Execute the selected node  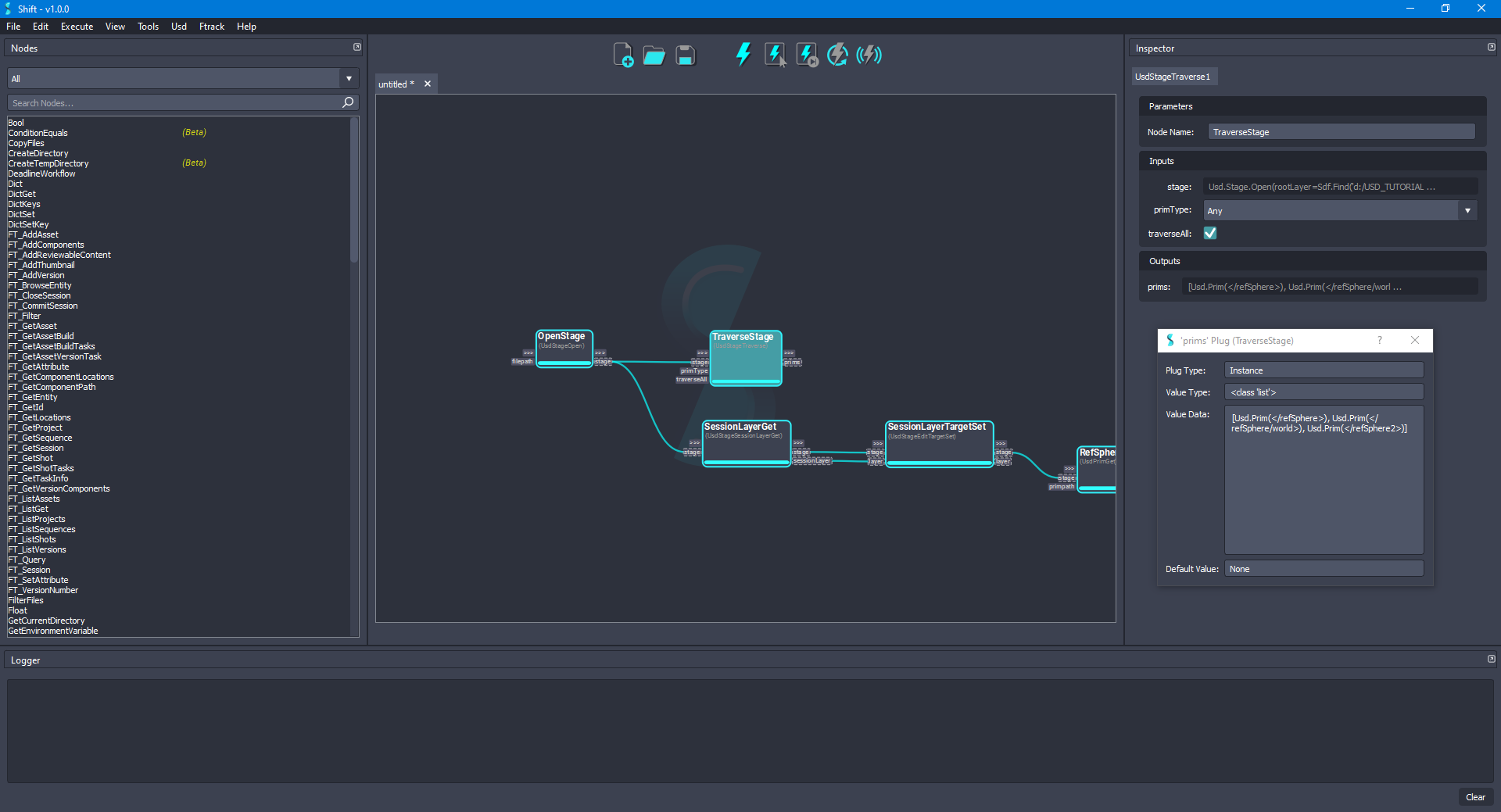775,55
